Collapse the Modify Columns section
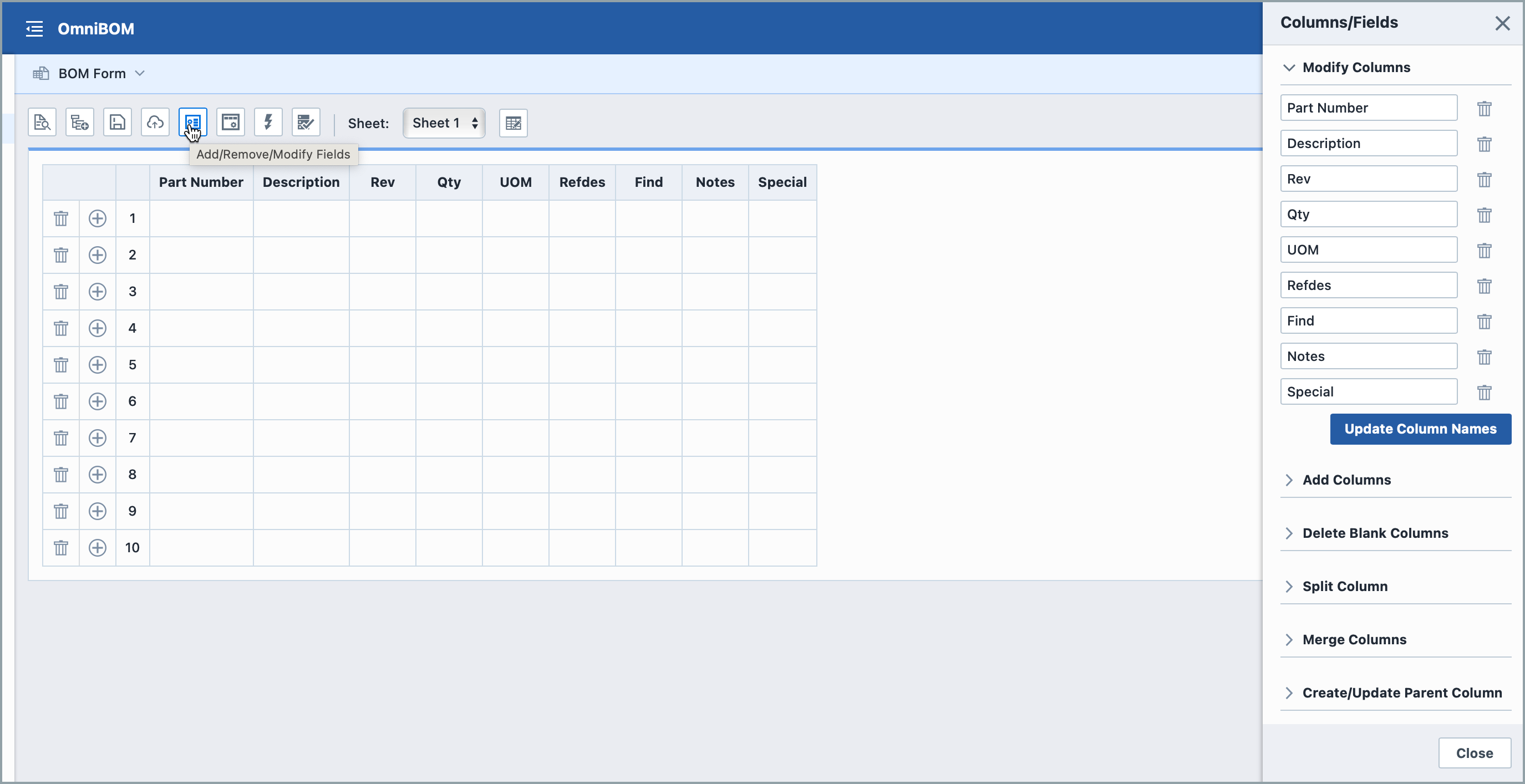This screenshot has height=784, width=1525. click(1356, 68)
